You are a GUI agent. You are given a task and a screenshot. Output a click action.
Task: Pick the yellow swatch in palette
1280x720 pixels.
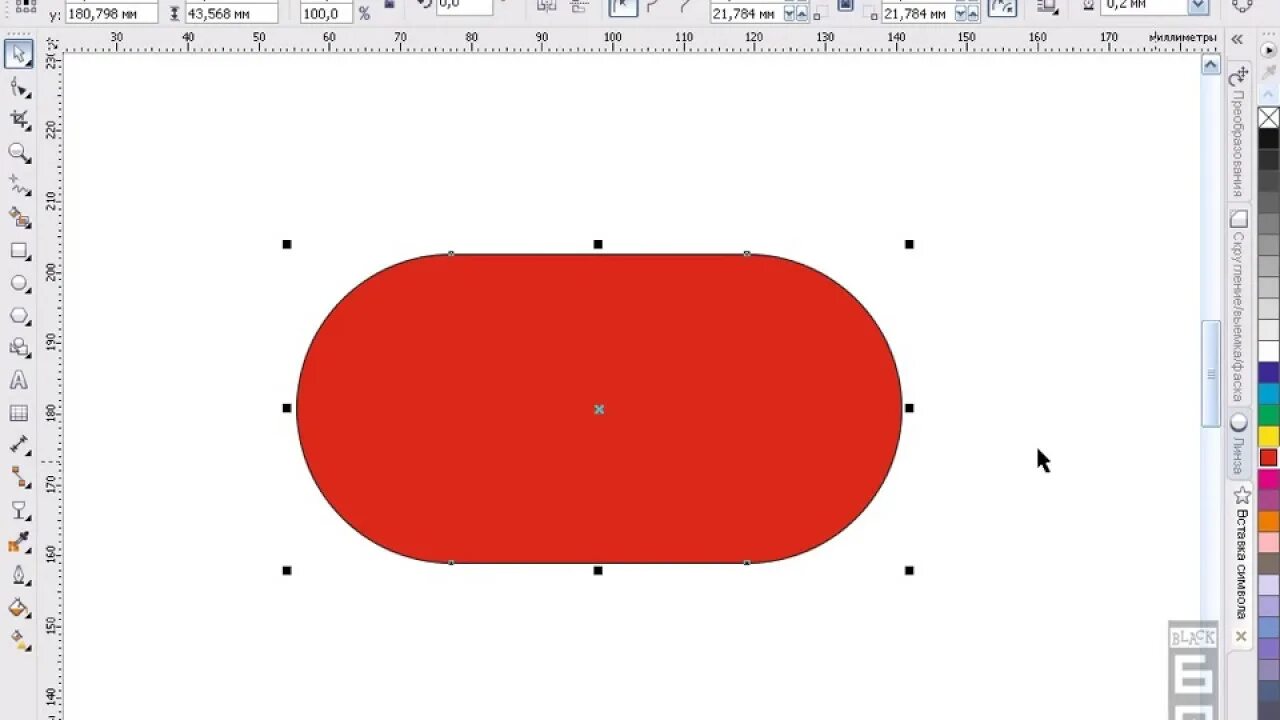(x=1268, y=436)
